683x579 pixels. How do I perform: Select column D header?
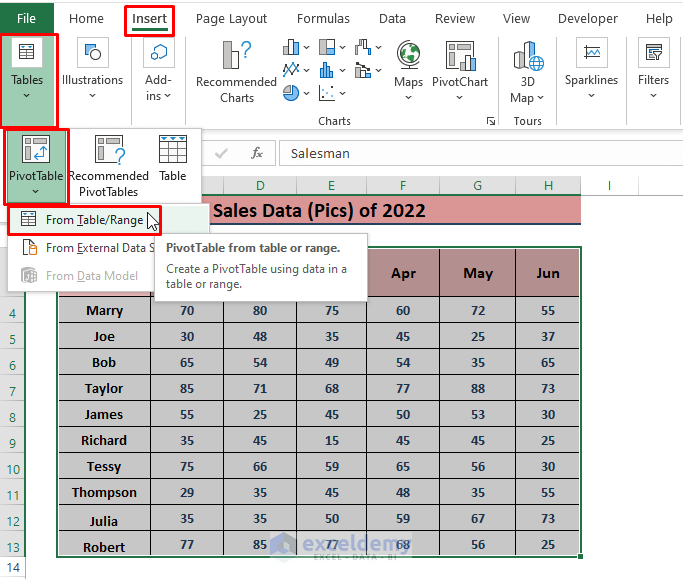click(260, 186)
